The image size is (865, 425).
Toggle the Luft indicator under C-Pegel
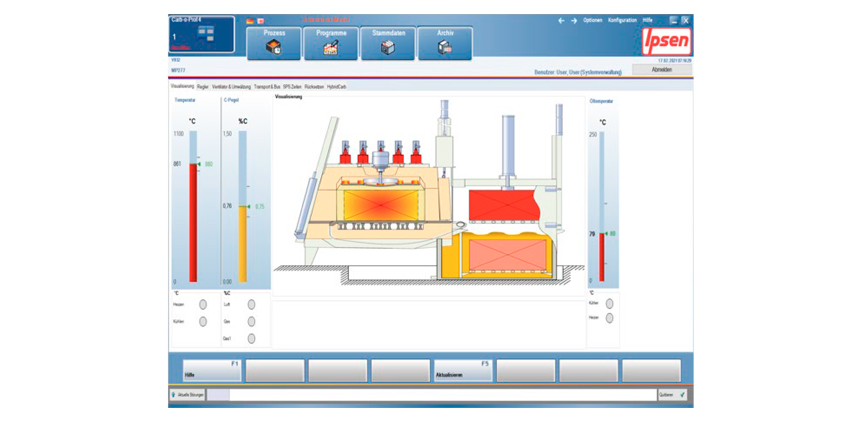(x=251, y=304)
